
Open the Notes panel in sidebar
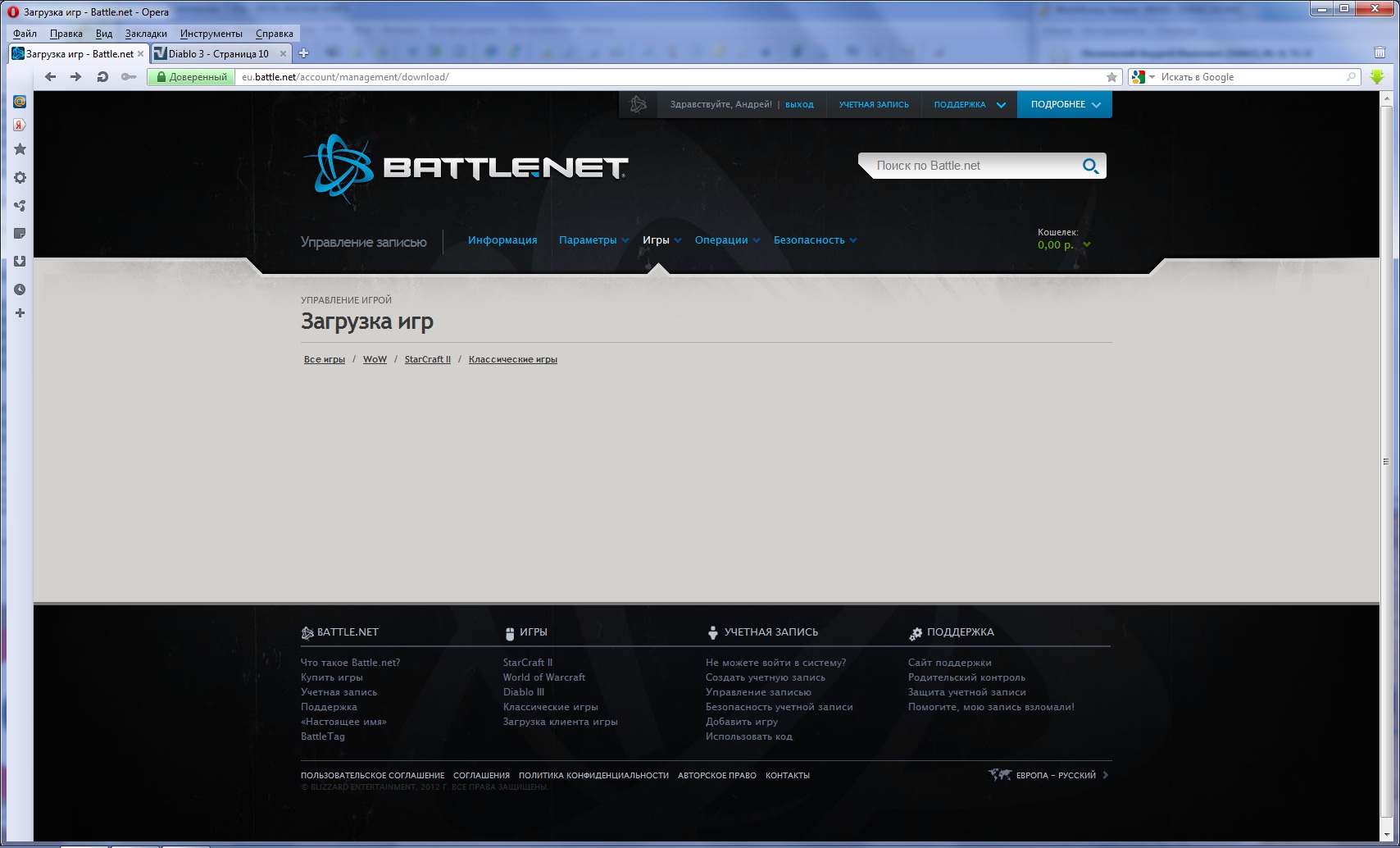[x=20, y=234]
